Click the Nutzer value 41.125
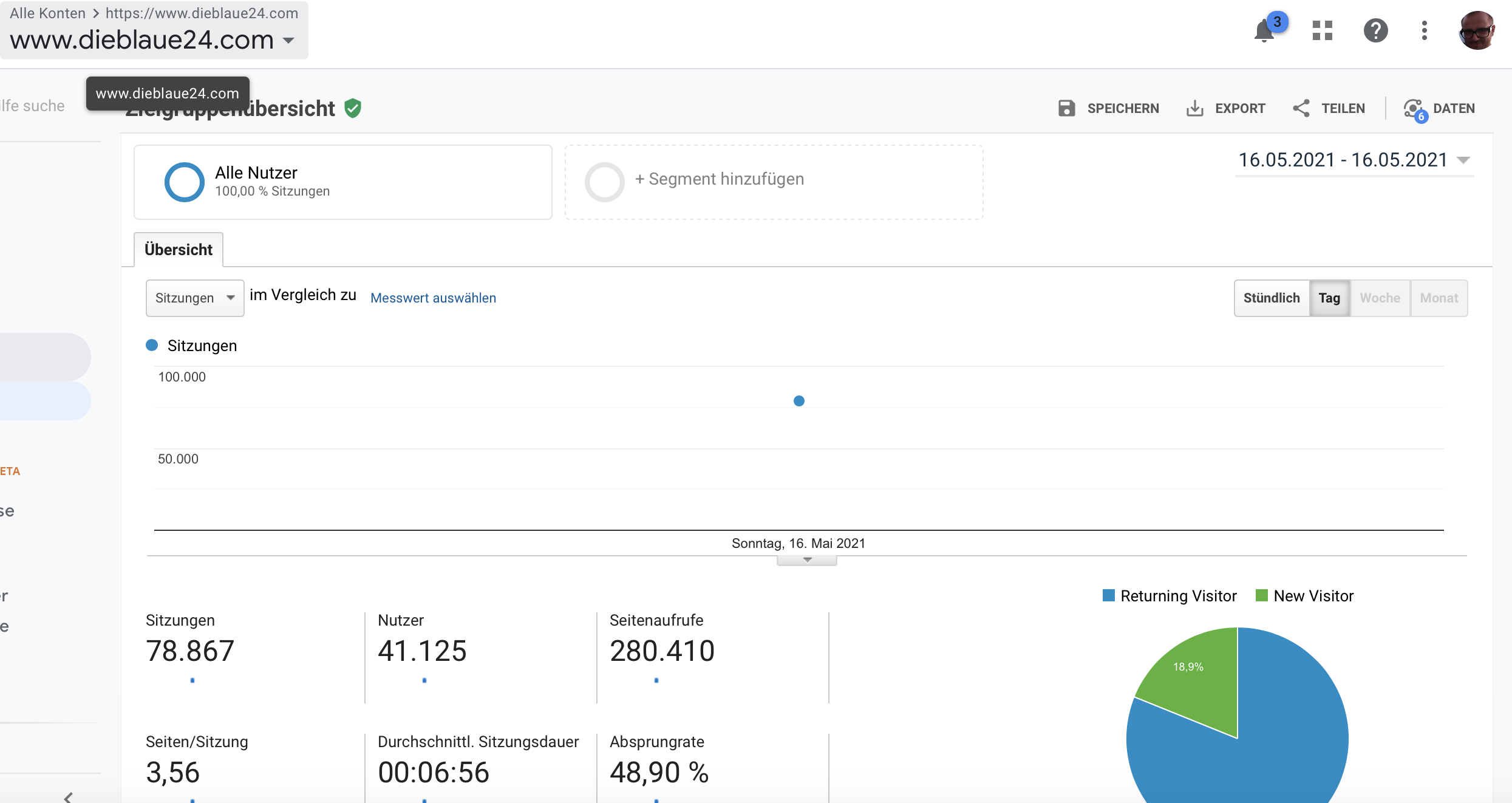The image size is (1512, 803). click(x=422, y=651)
